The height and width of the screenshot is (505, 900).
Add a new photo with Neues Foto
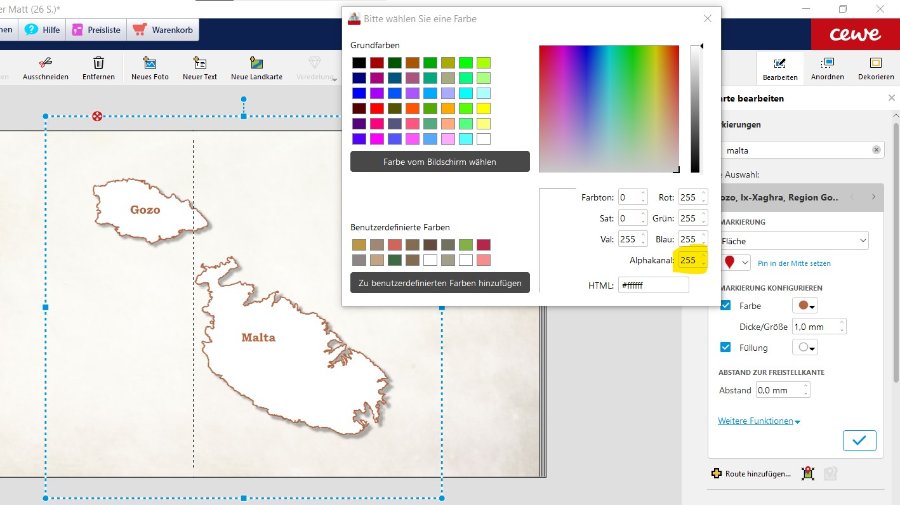click(150, 68)
